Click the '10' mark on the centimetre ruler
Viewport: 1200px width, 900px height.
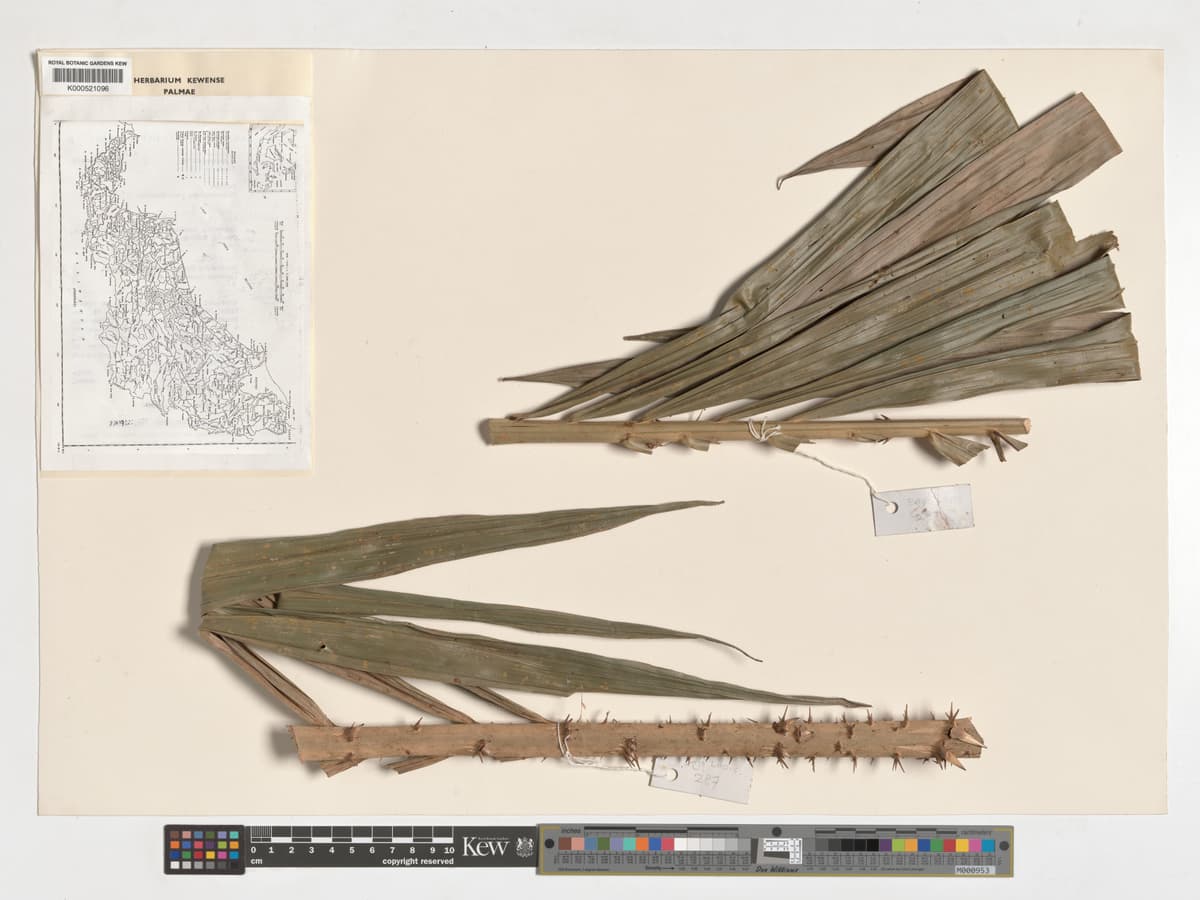pyautogui.click(x=449, y=850)
